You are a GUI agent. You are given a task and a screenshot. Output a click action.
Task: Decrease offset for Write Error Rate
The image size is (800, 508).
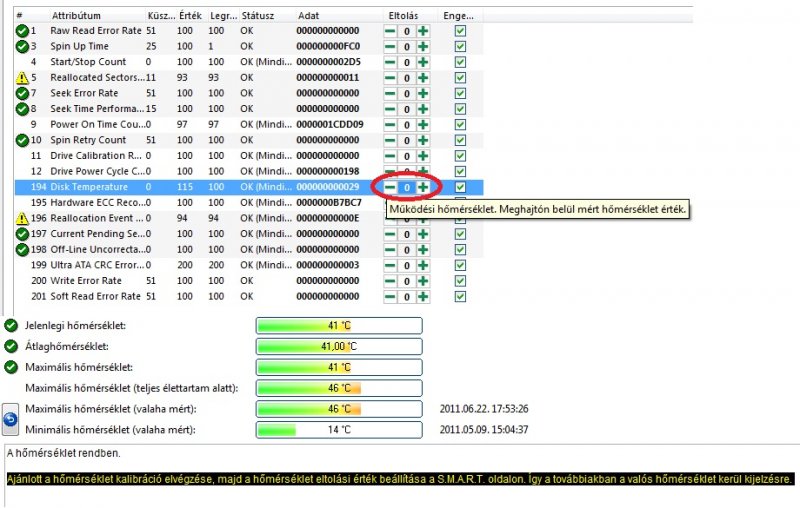click(x=390, y=281)
